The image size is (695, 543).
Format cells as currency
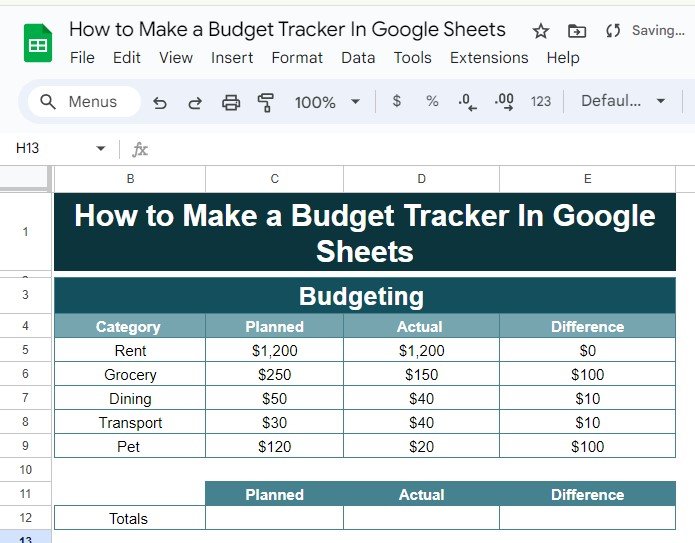tap(397, 101)
